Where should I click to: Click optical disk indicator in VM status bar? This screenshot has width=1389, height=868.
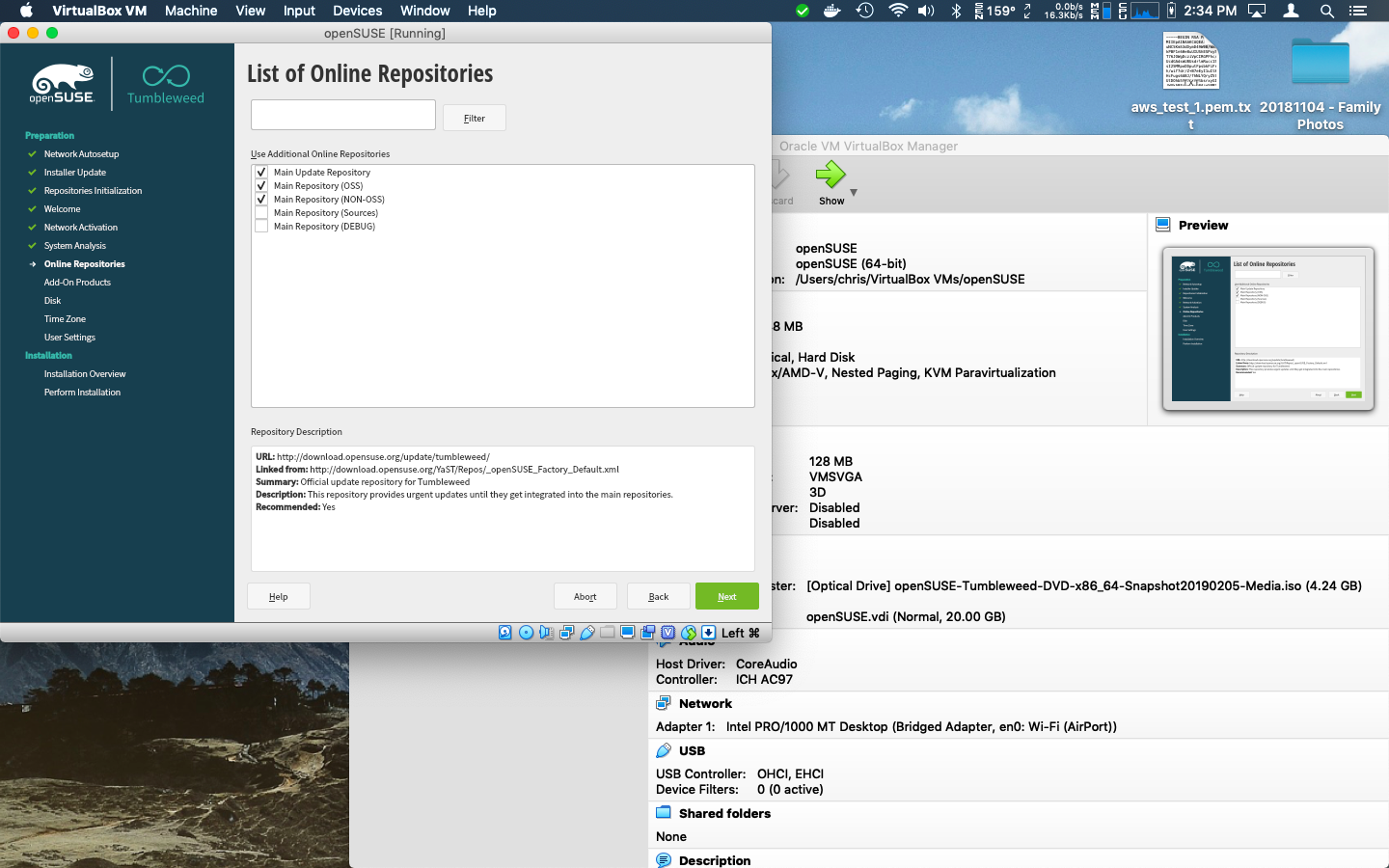(x=526, y=633)
